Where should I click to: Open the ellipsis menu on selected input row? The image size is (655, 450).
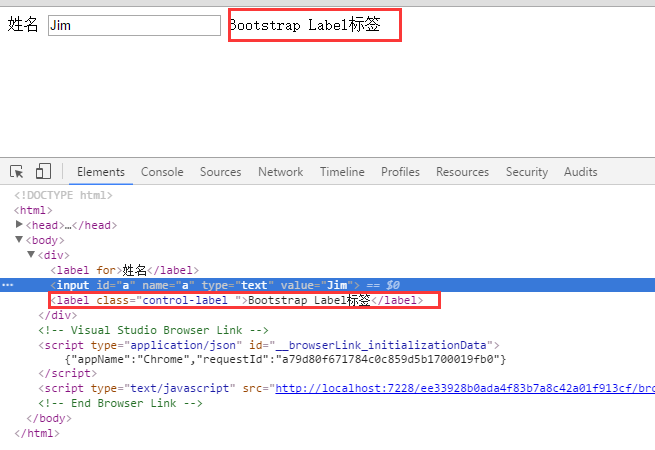pos(8,285)
